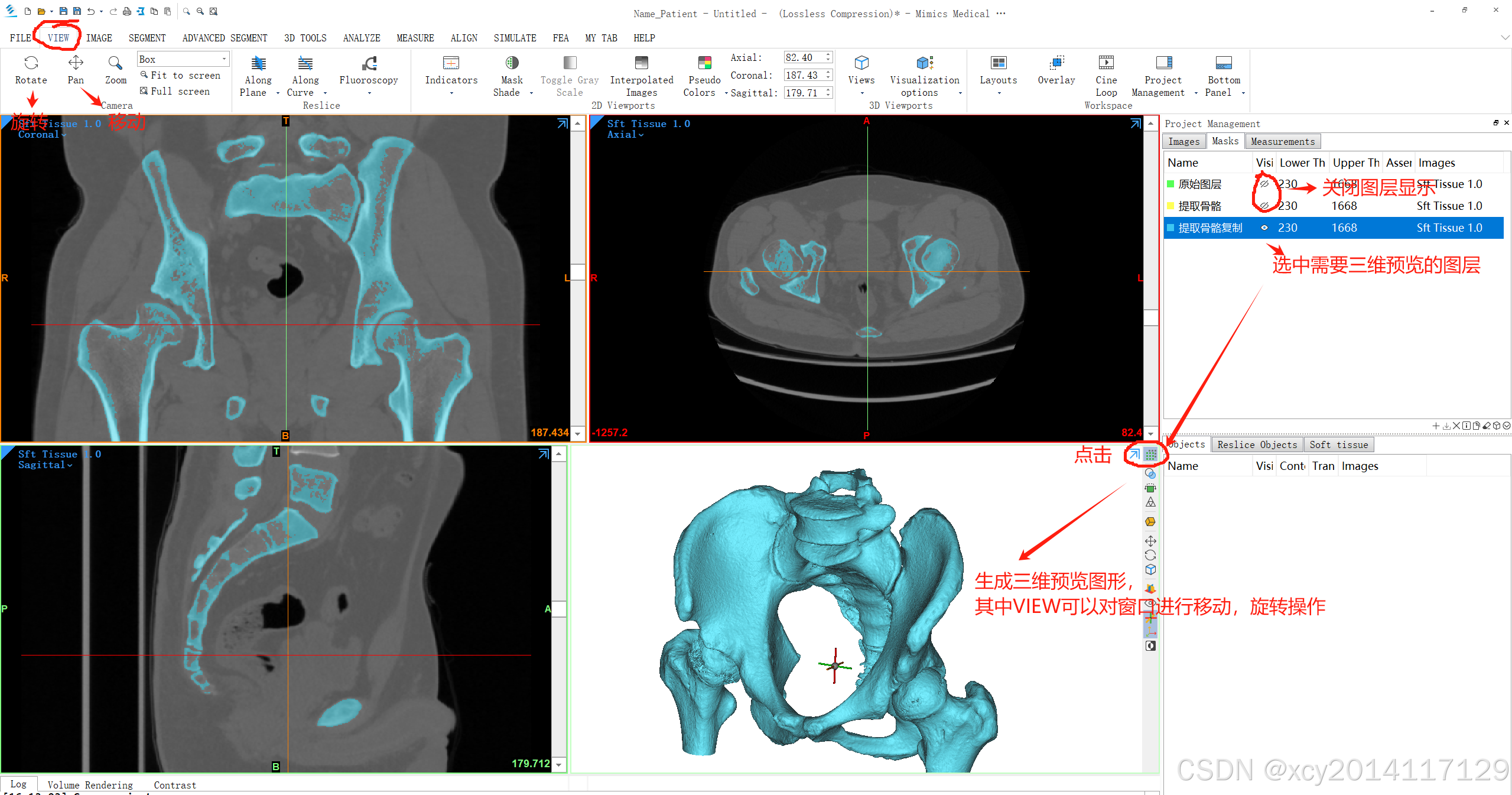Click the zoom out magnifier in the quick toolbar
Screen dimensions: 1512x795
click(x=200, y=11)
